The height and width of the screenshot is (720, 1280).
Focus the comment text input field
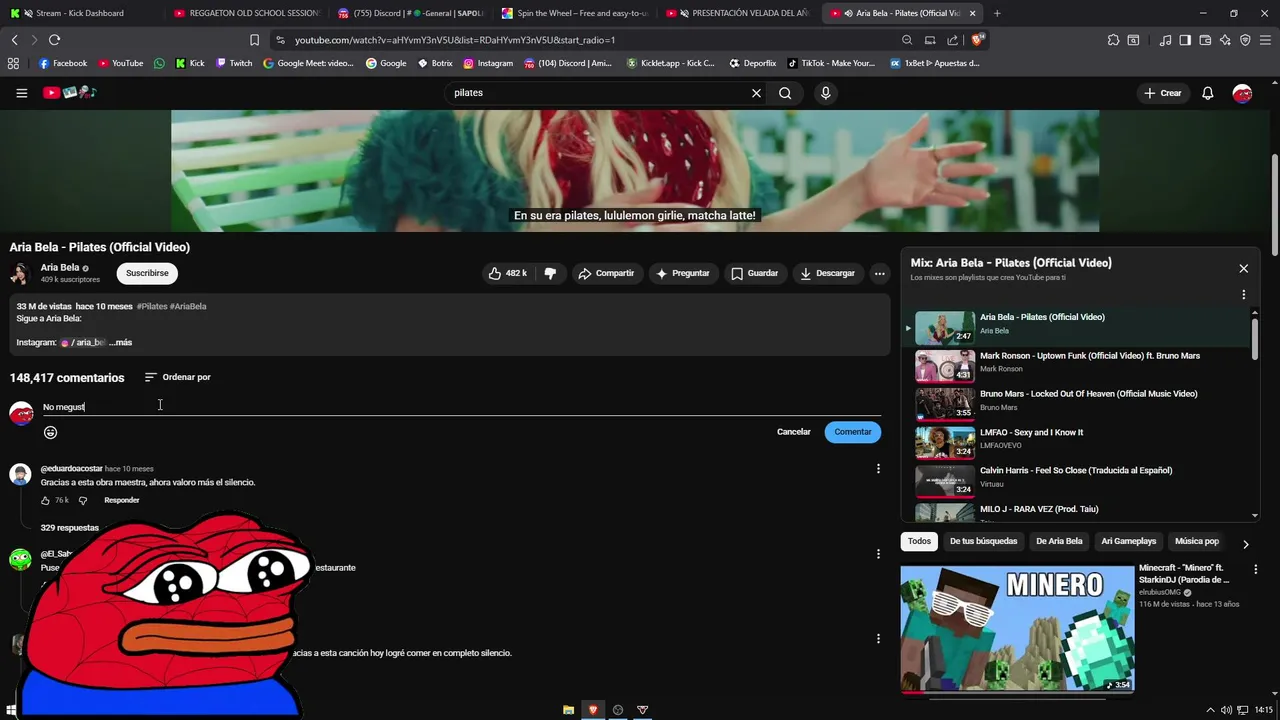click(x=461, y=407)
